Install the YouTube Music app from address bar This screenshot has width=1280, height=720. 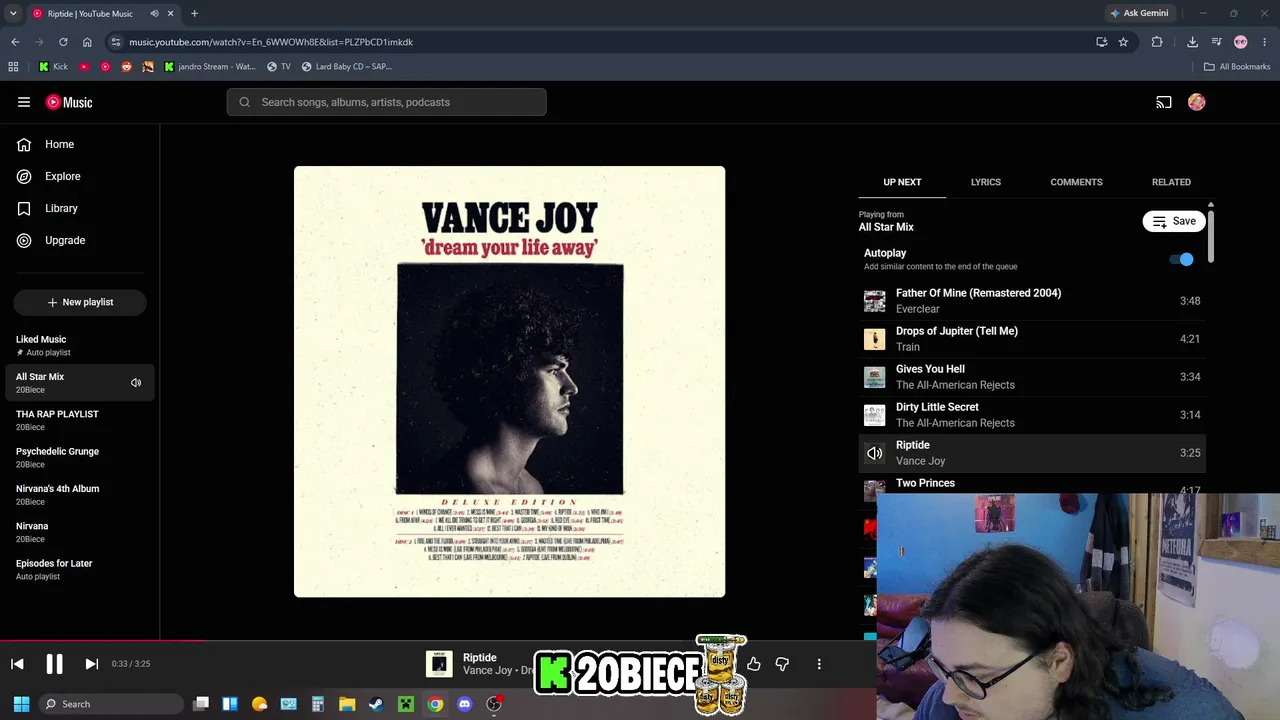click(x=1101, y=42)
